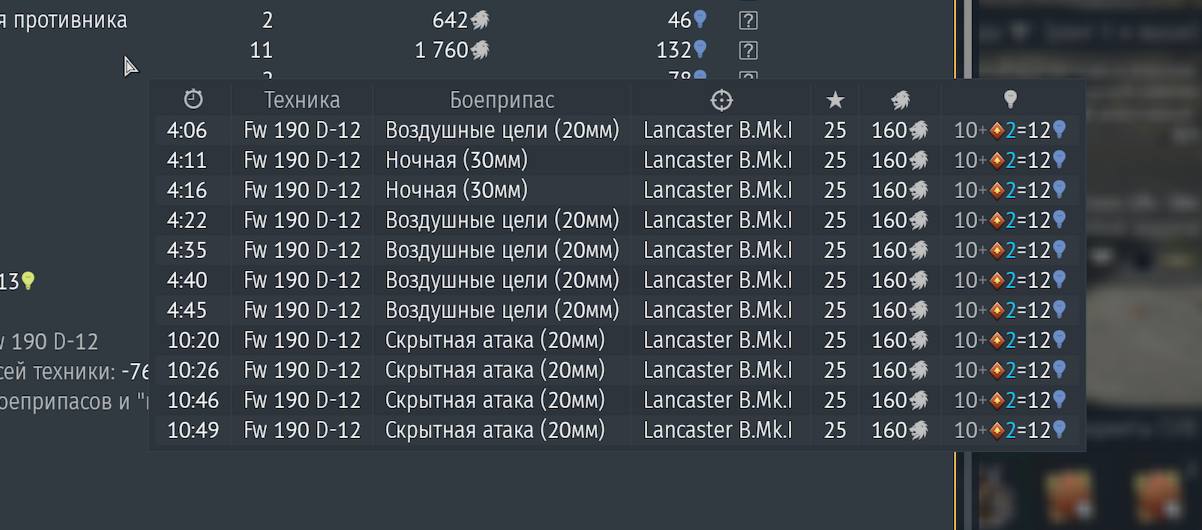Click the lightbulb icon in the table header
Screen dimensions: 1202x530
coord(1011,99)
